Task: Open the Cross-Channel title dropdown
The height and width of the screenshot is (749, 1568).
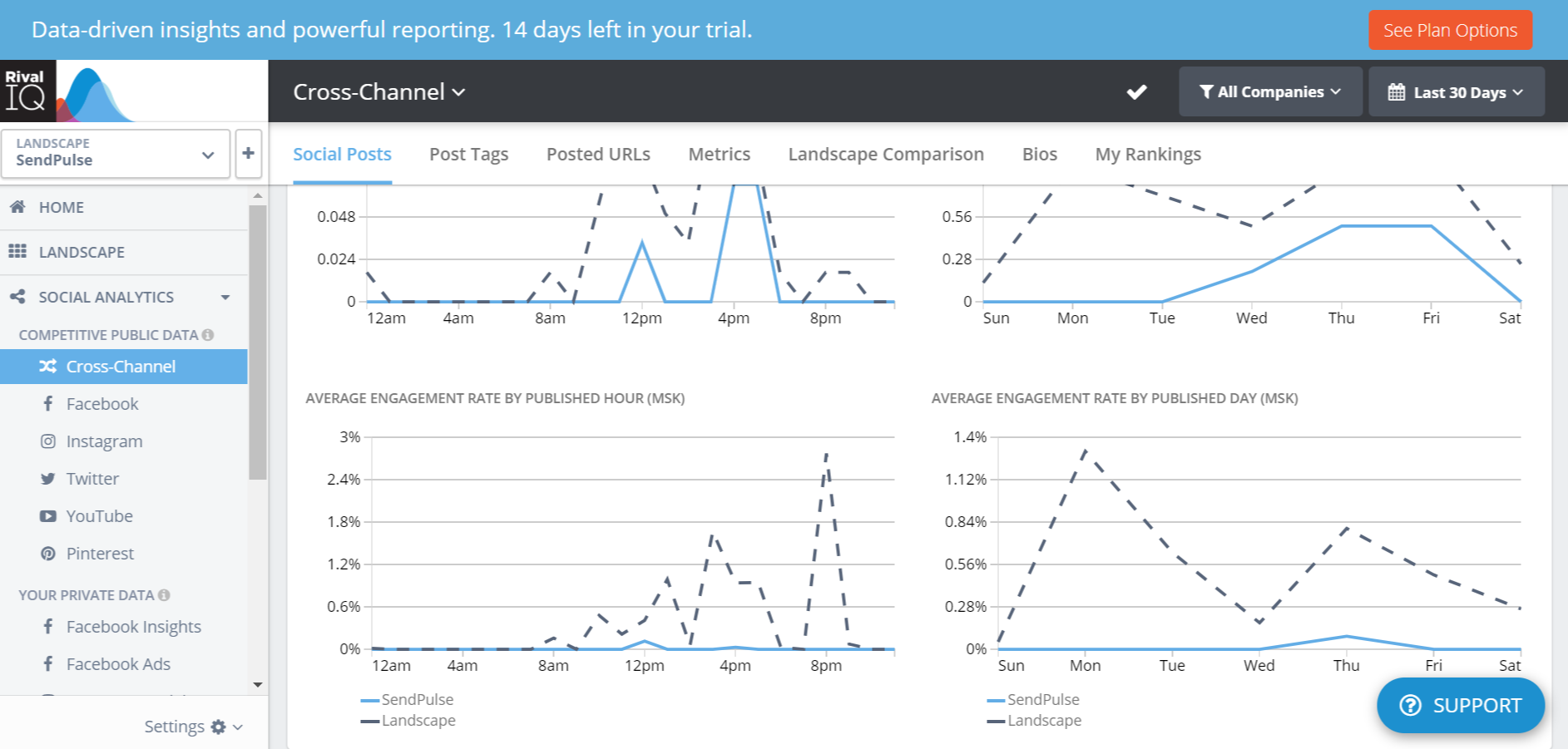Action: click(x=378, y=91)
